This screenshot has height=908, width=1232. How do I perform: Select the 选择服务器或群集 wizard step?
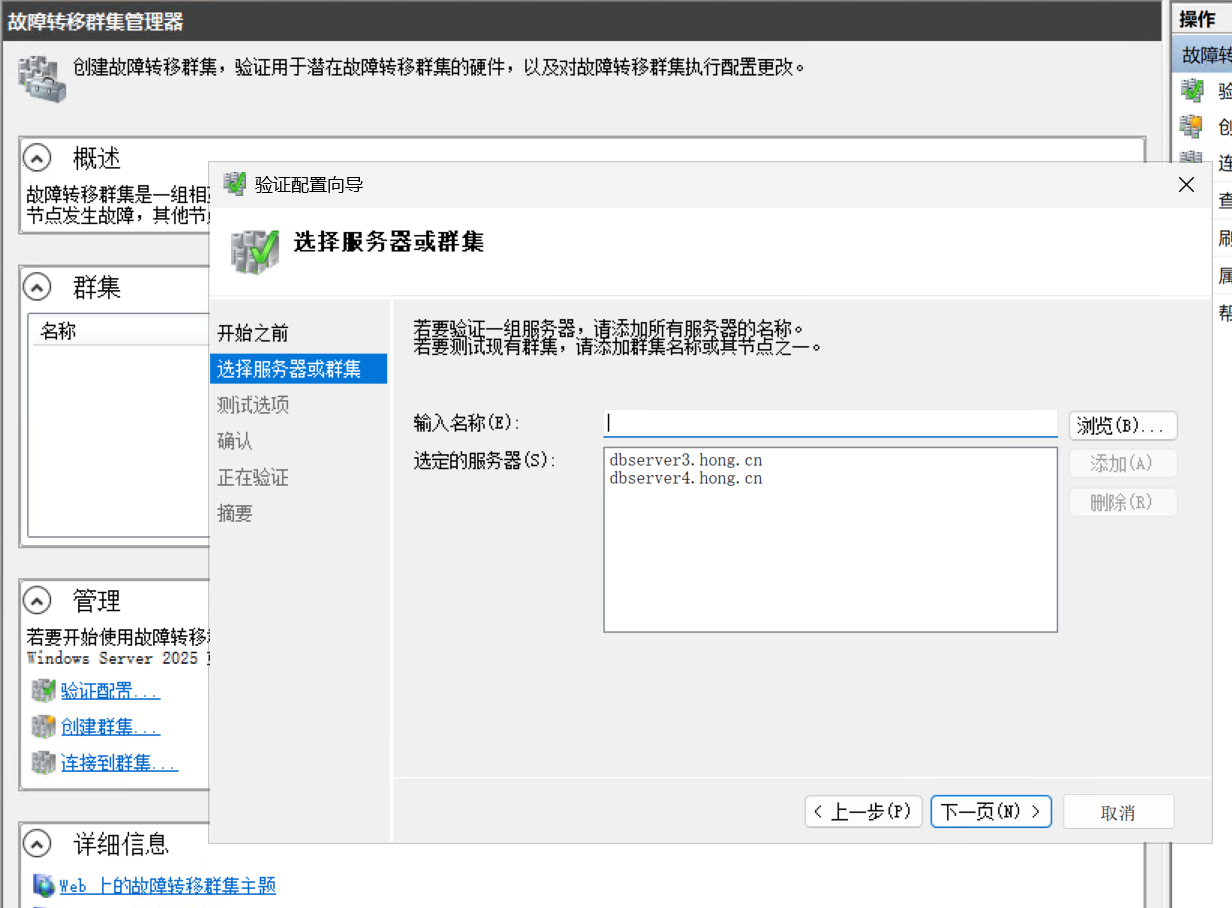click(289, 369)
